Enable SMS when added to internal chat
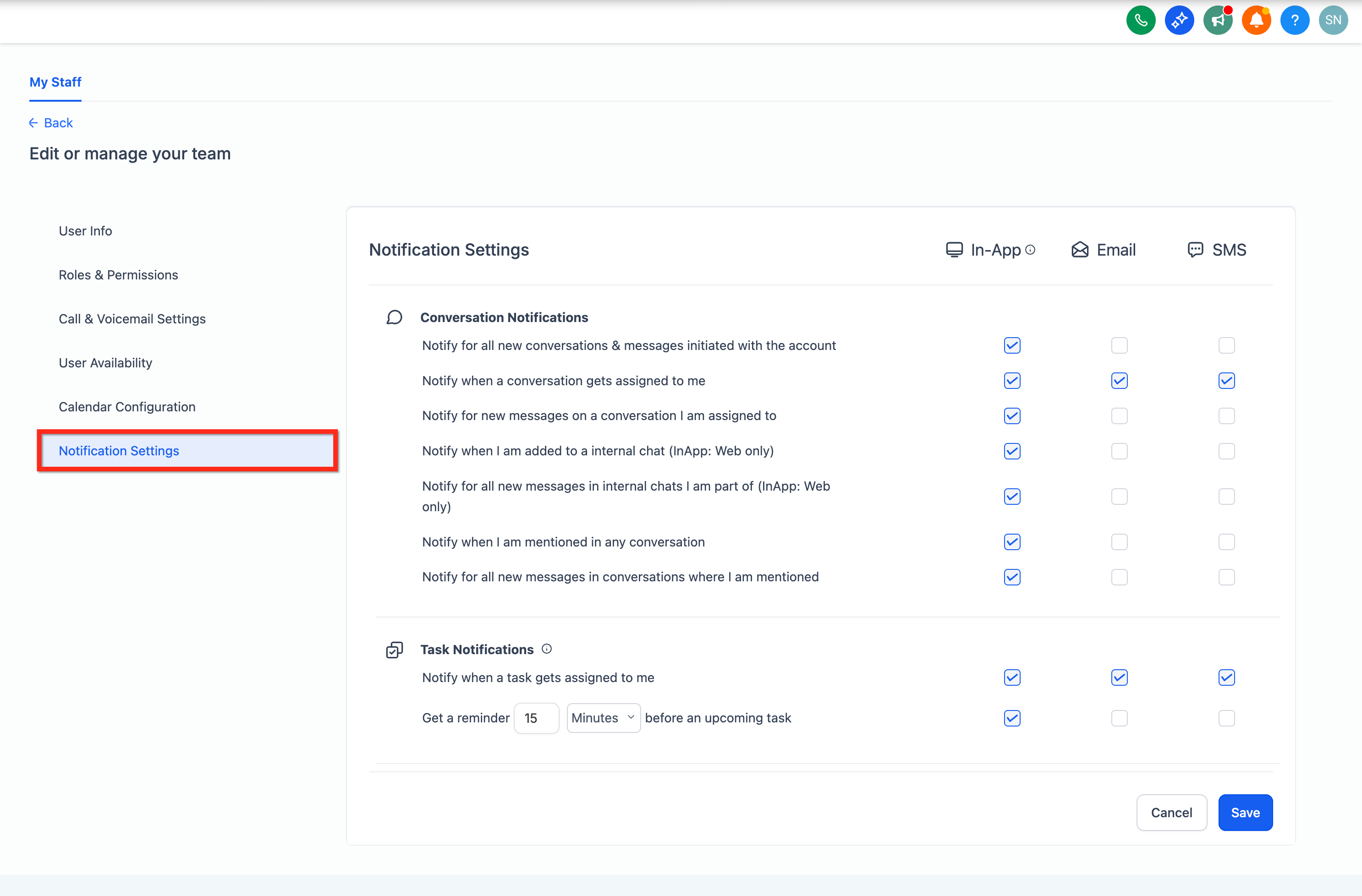The image size is (1362, 896). [x=1226, y=451]
